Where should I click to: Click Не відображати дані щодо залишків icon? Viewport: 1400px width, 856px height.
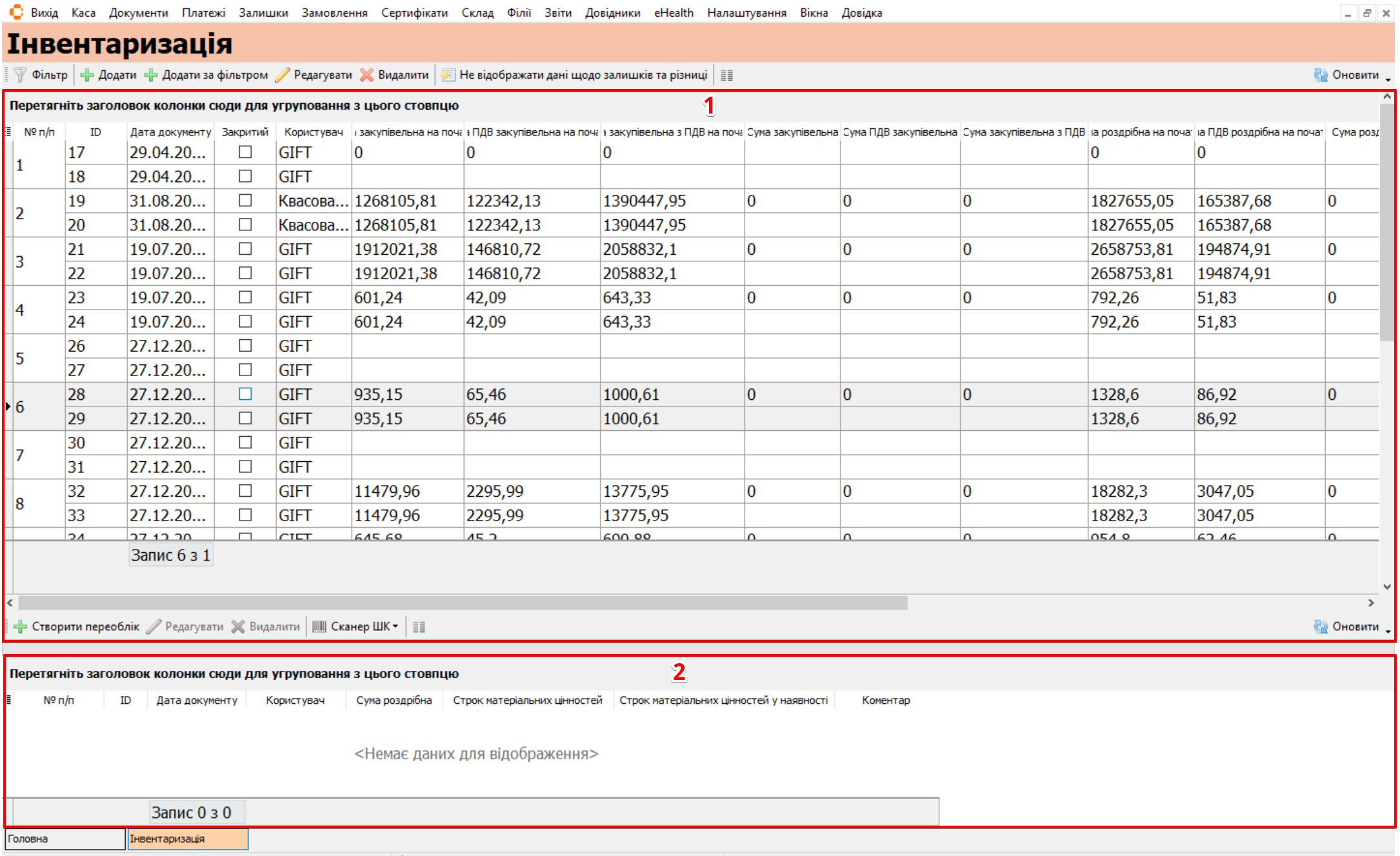click(448, 75)
